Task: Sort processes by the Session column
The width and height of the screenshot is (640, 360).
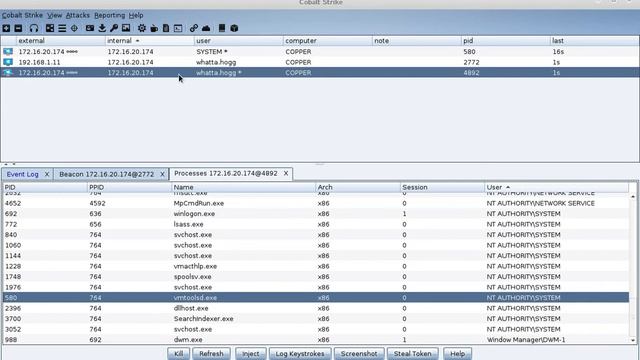Action: [x=442, y=187]
